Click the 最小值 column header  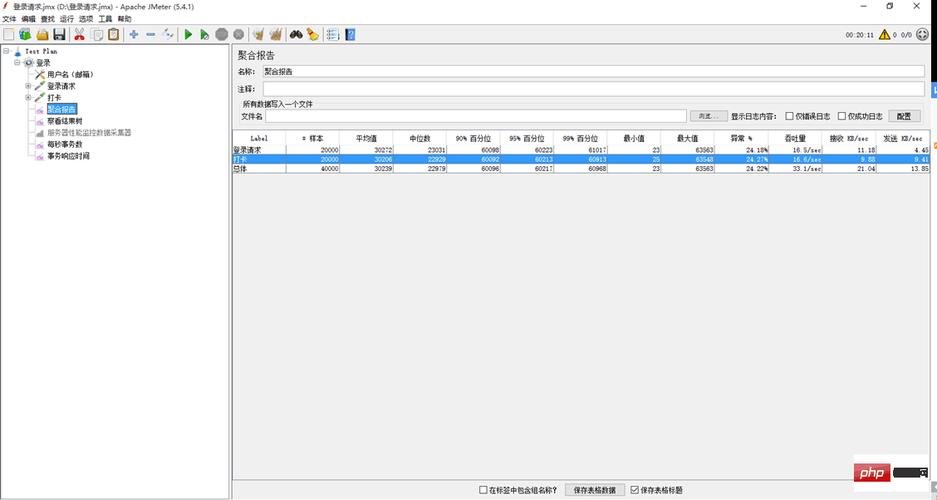634,138
